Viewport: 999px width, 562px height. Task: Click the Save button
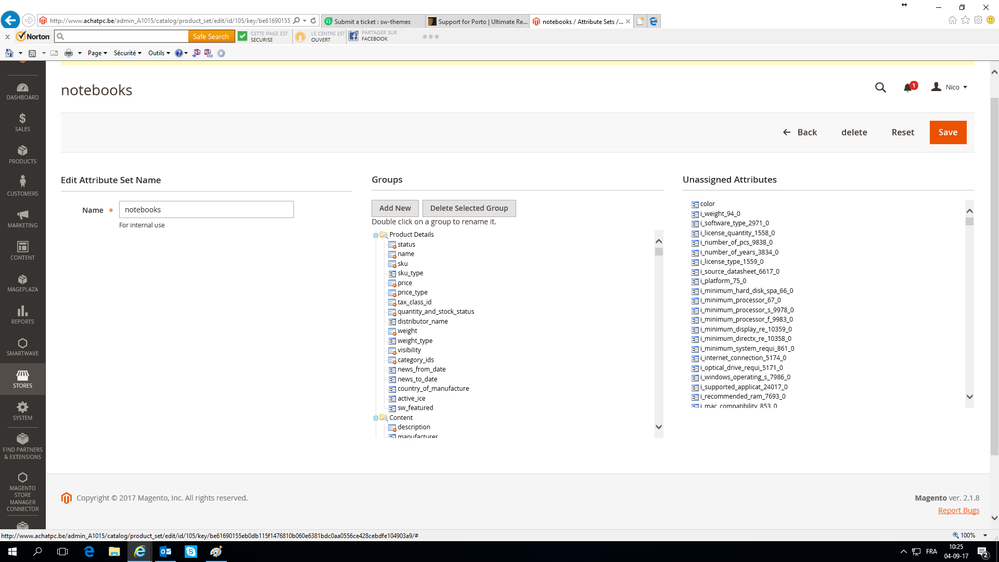[947, 133]
